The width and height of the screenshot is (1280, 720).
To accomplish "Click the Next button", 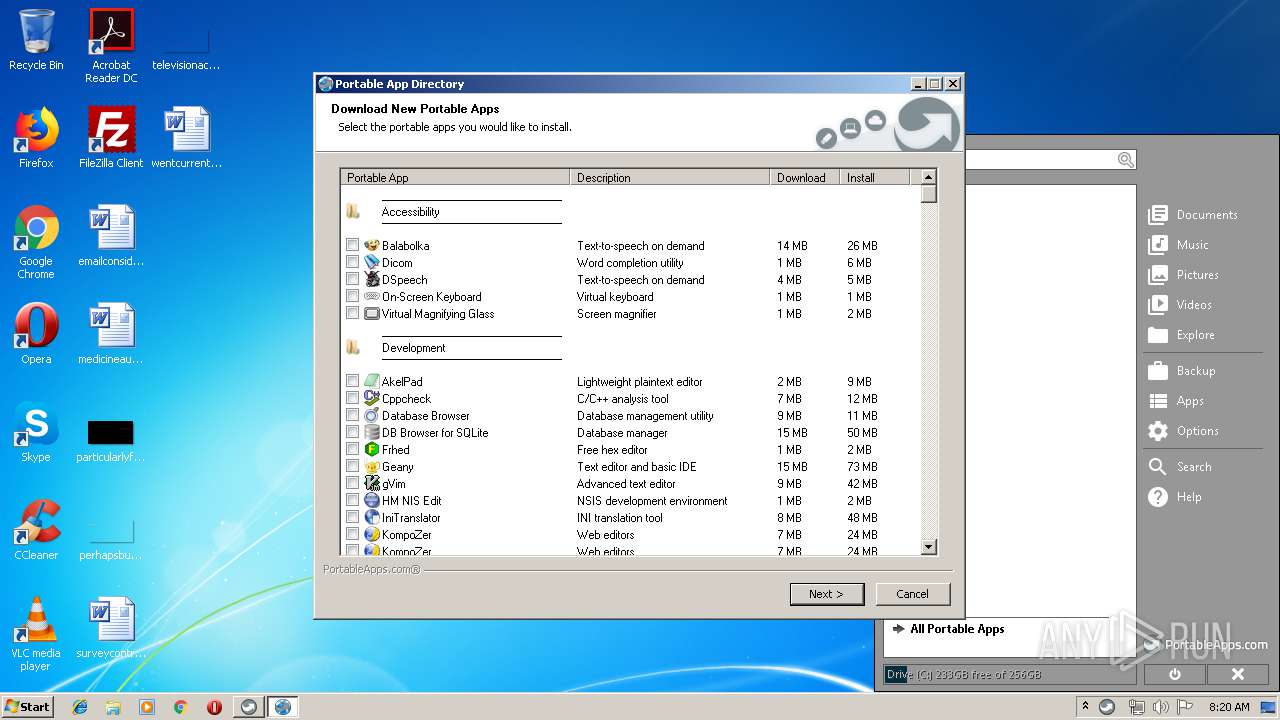I will [x=826, y=594].
